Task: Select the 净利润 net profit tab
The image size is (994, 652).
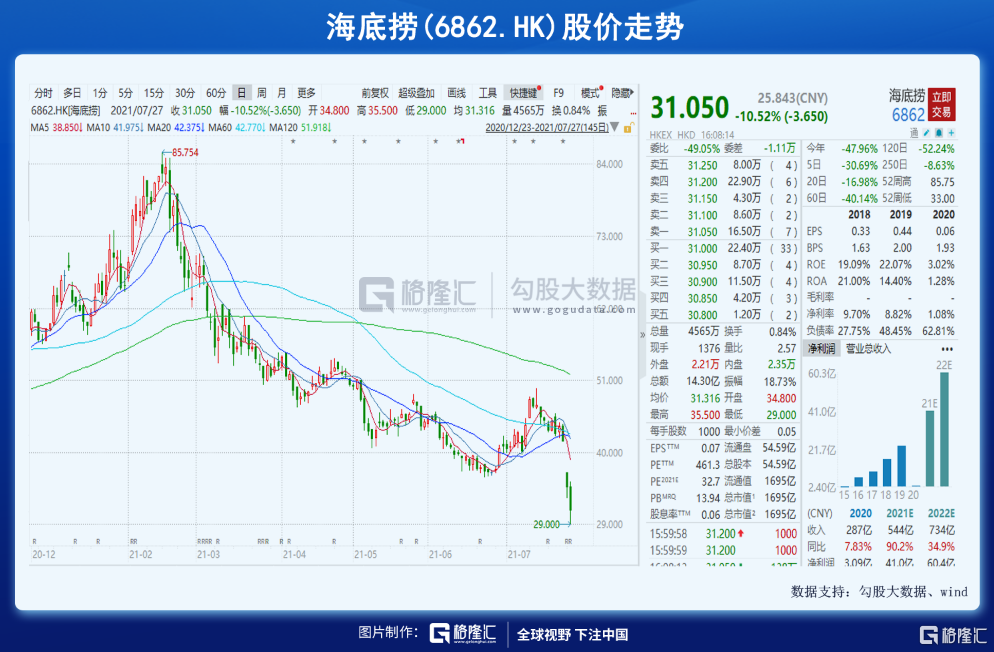Action: [x=821, y=348]
